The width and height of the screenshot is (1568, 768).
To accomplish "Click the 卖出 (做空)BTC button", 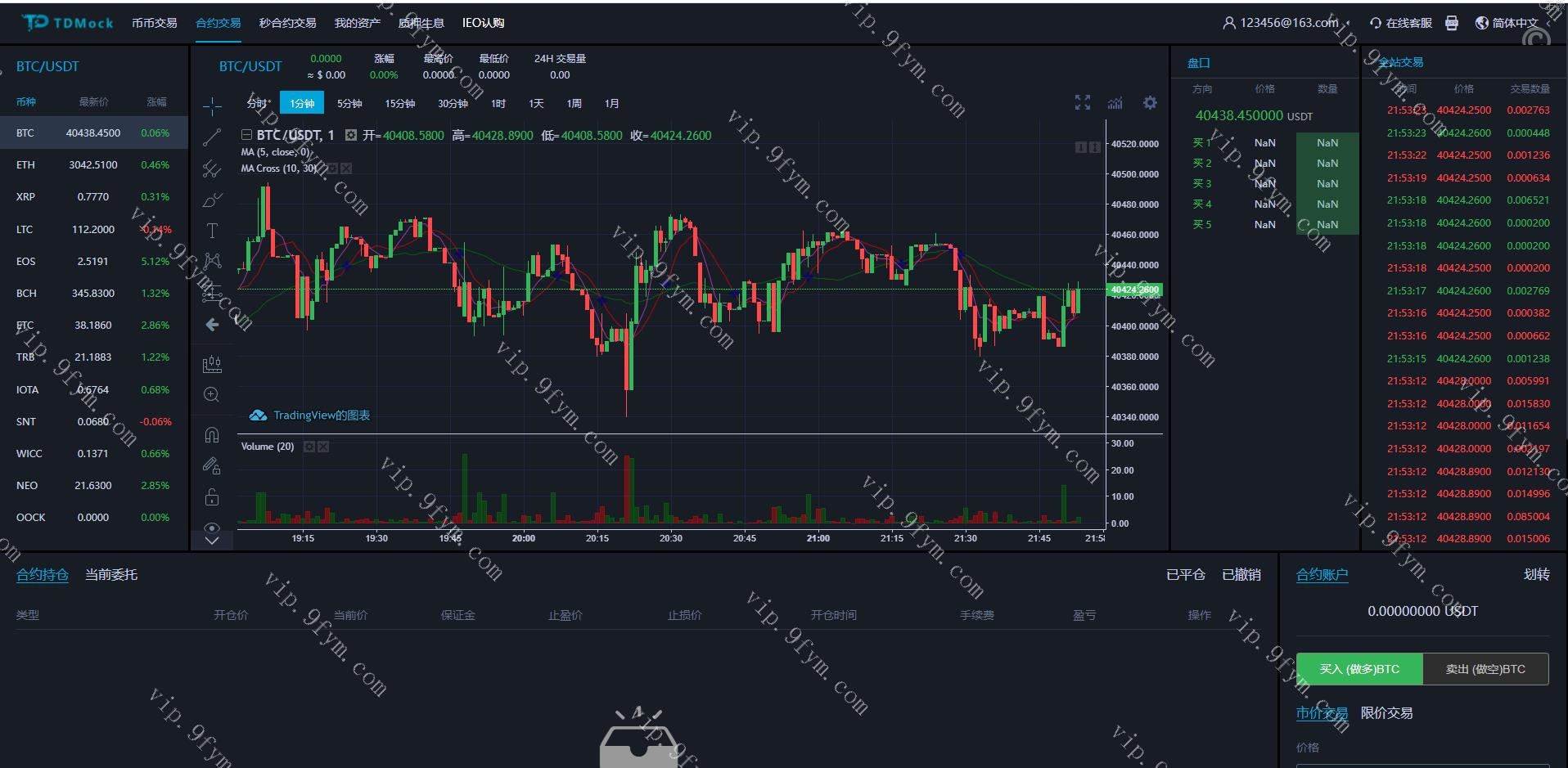I will pyautogui.click(x=1485, y=669).
